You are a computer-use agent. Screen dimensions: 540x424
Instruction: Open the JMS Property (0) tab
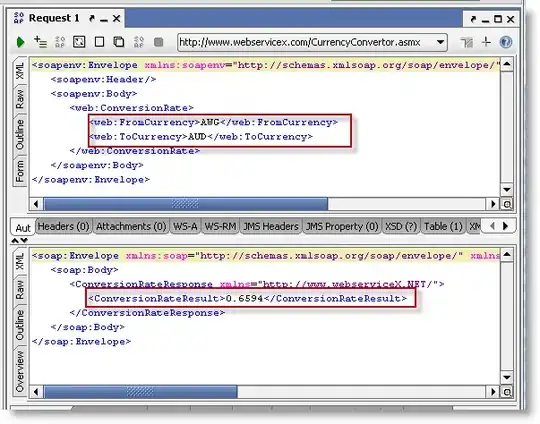pos(342,226)
